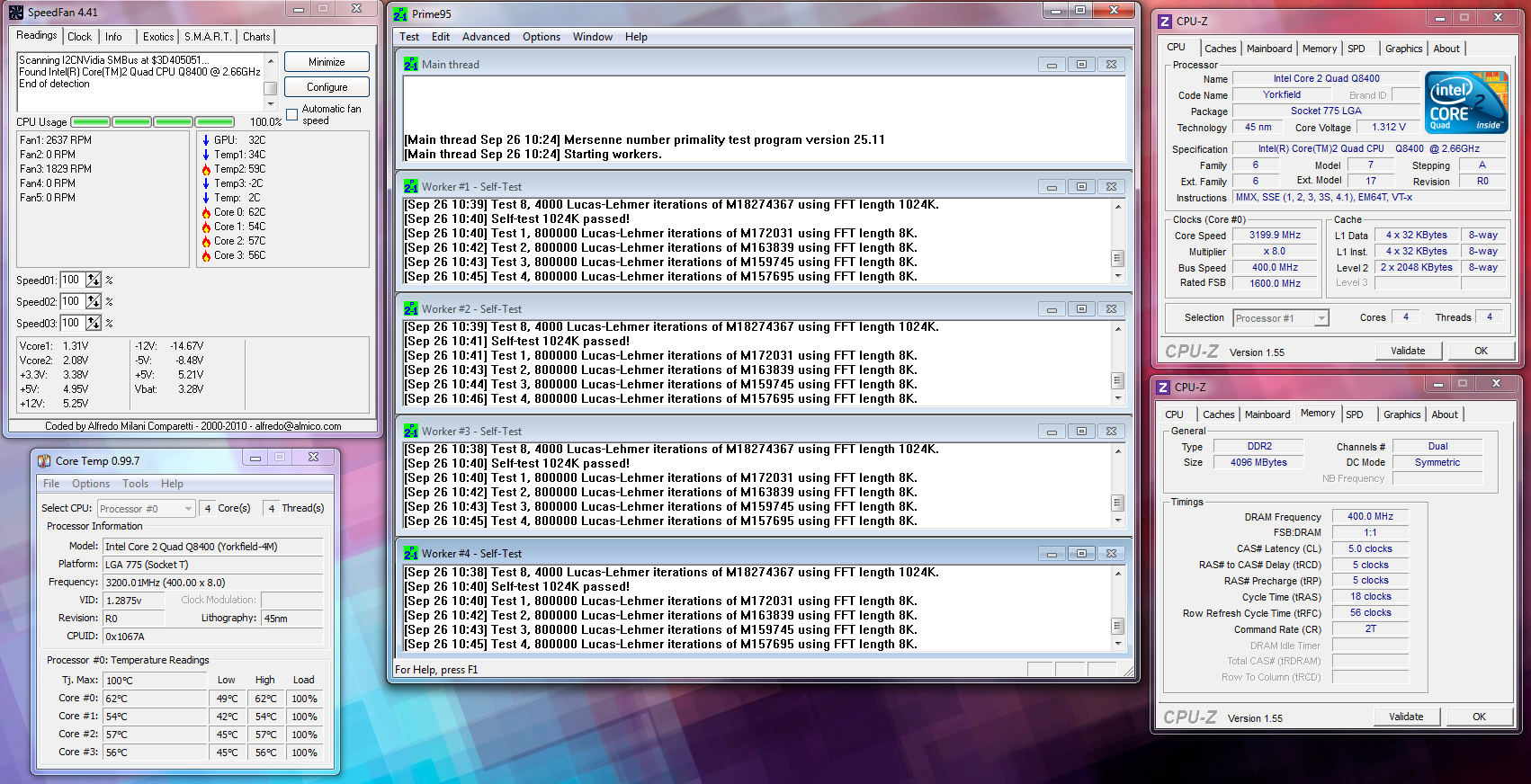The width and height of the screenshot is (1531, 784).
Task: Click the SpeedFan title bar icon
Action: click(16, 13)
